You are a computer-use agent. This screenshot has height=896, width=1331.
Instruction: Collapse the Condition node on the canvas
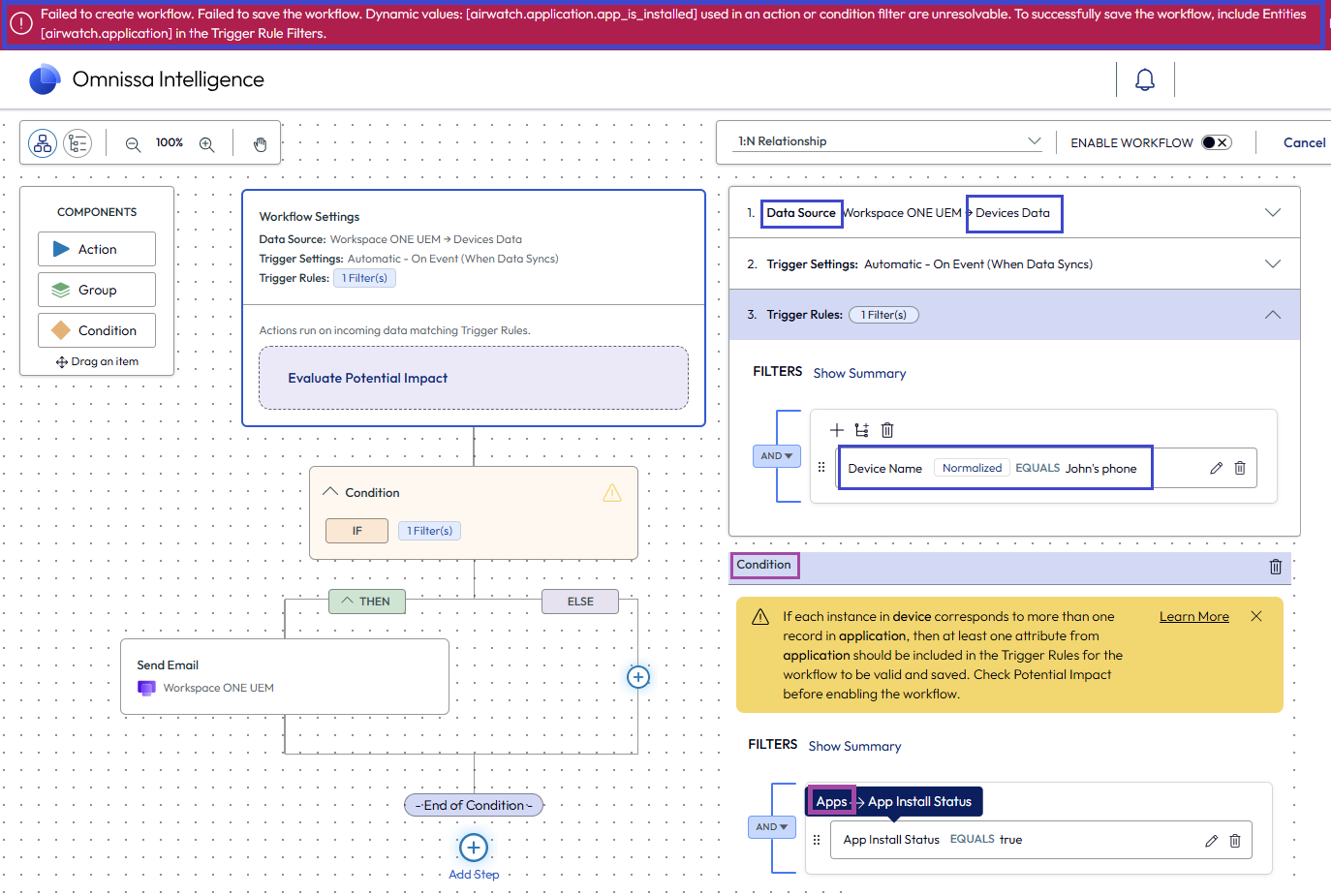[x=330, y=492]
